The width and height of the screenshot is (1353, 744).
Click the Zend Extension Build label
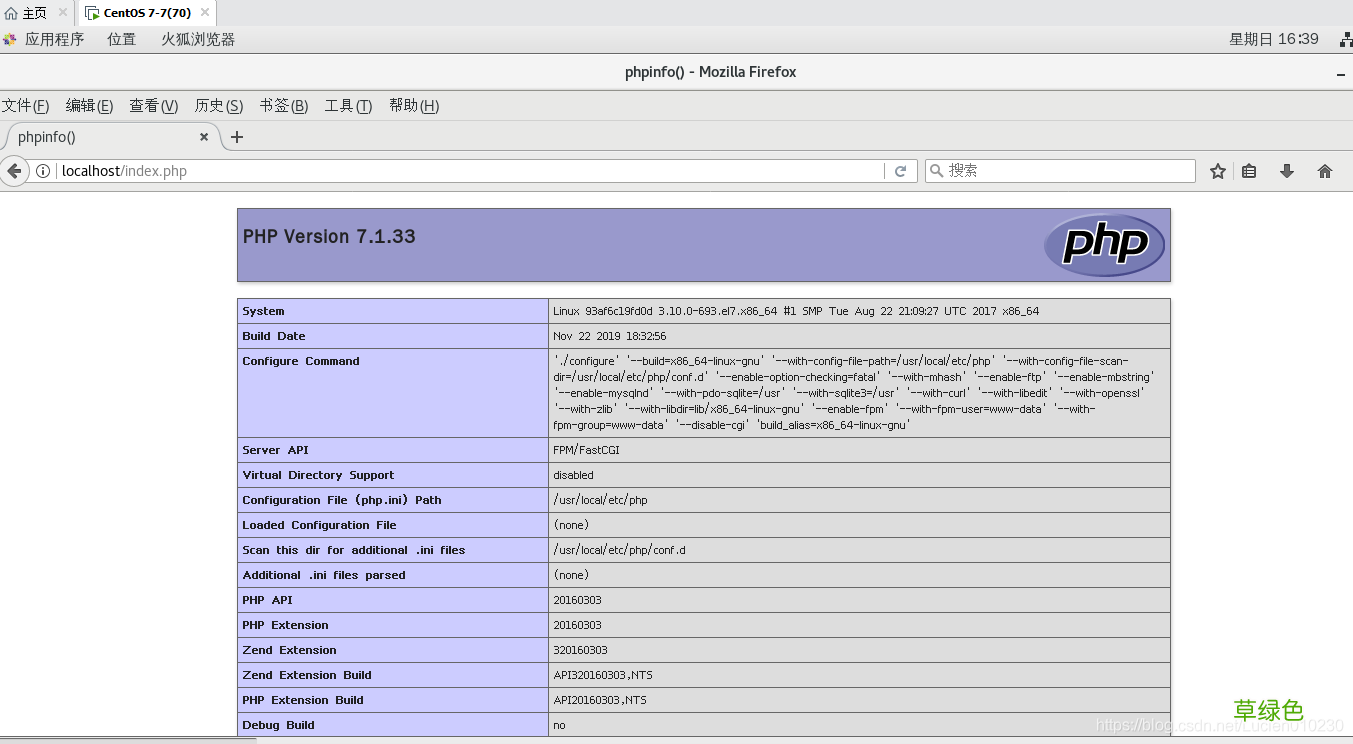[x=307, y=675]
